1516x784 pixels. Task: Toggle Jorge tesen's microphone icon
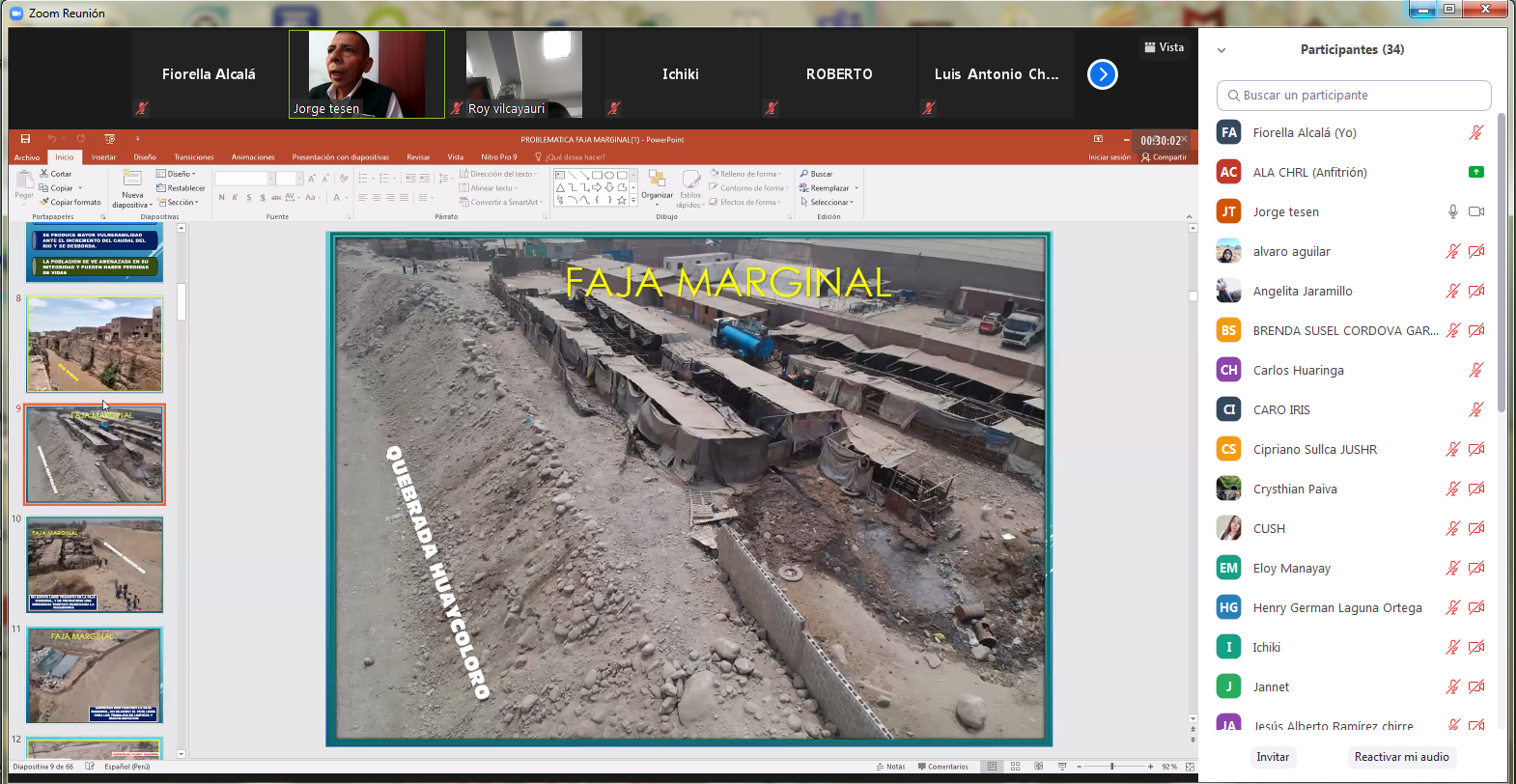(x=1452, y=211)
